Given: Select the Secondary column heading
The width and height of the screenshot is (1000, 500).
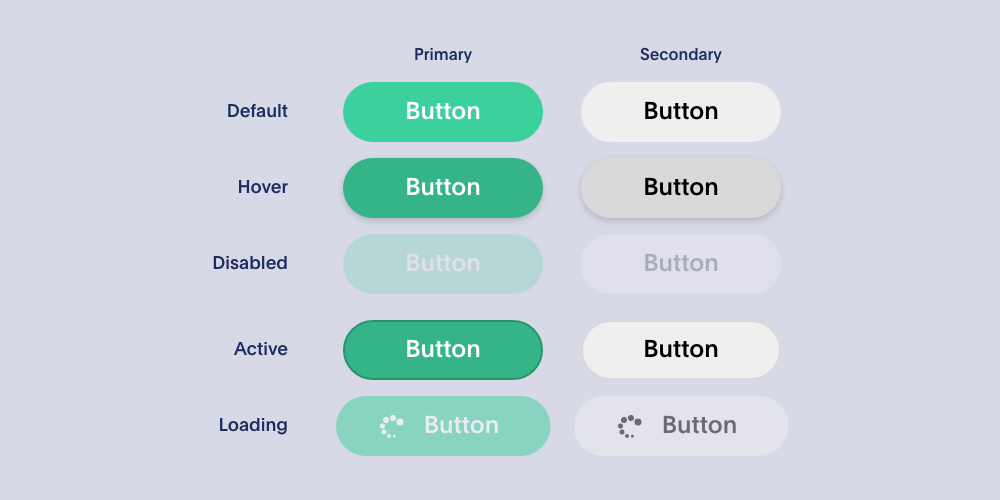Looking at the screenshot, I should click(681, 55).
